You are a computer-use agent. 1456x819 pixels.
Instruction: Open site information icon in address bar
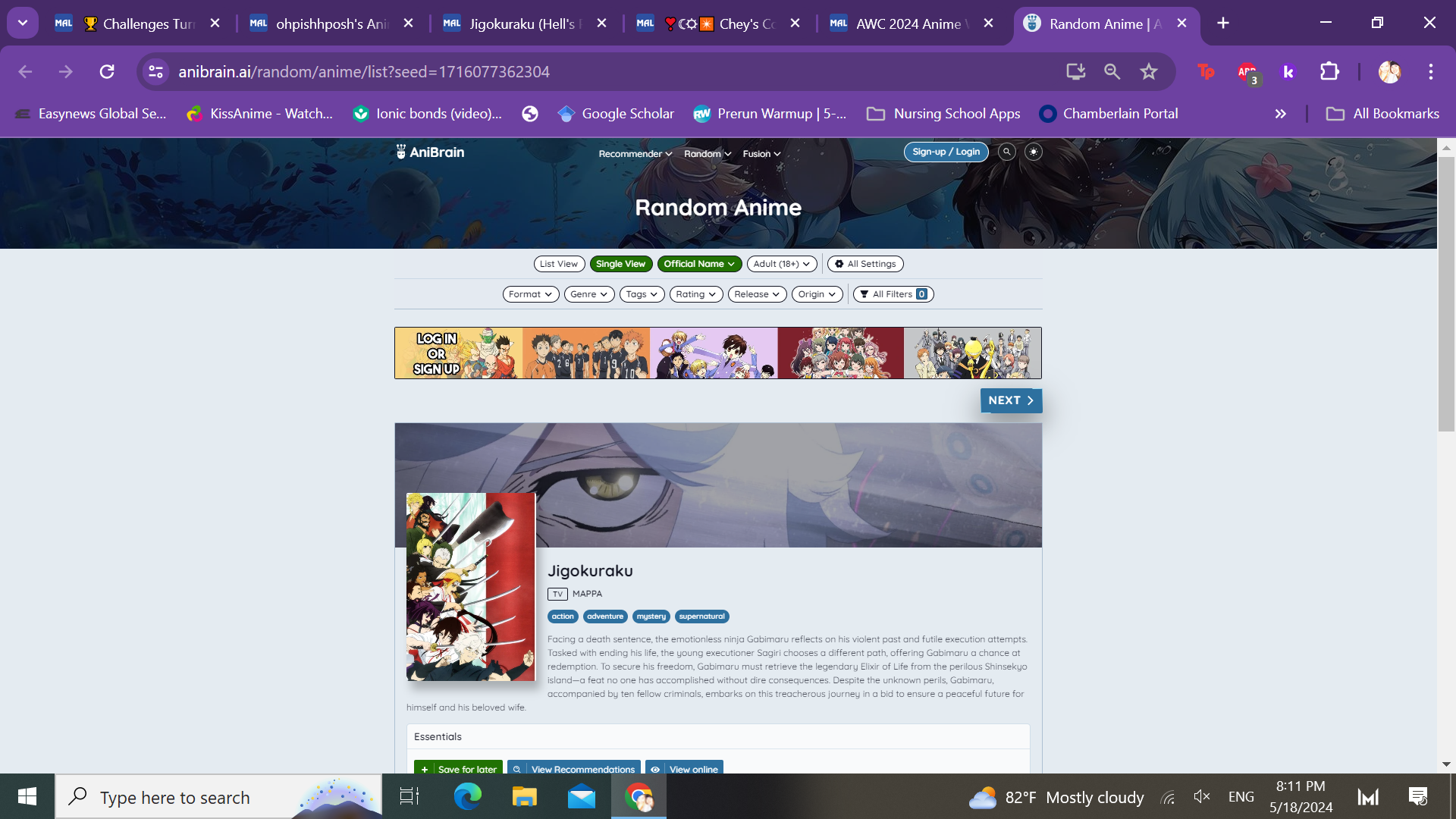point(155,71)
